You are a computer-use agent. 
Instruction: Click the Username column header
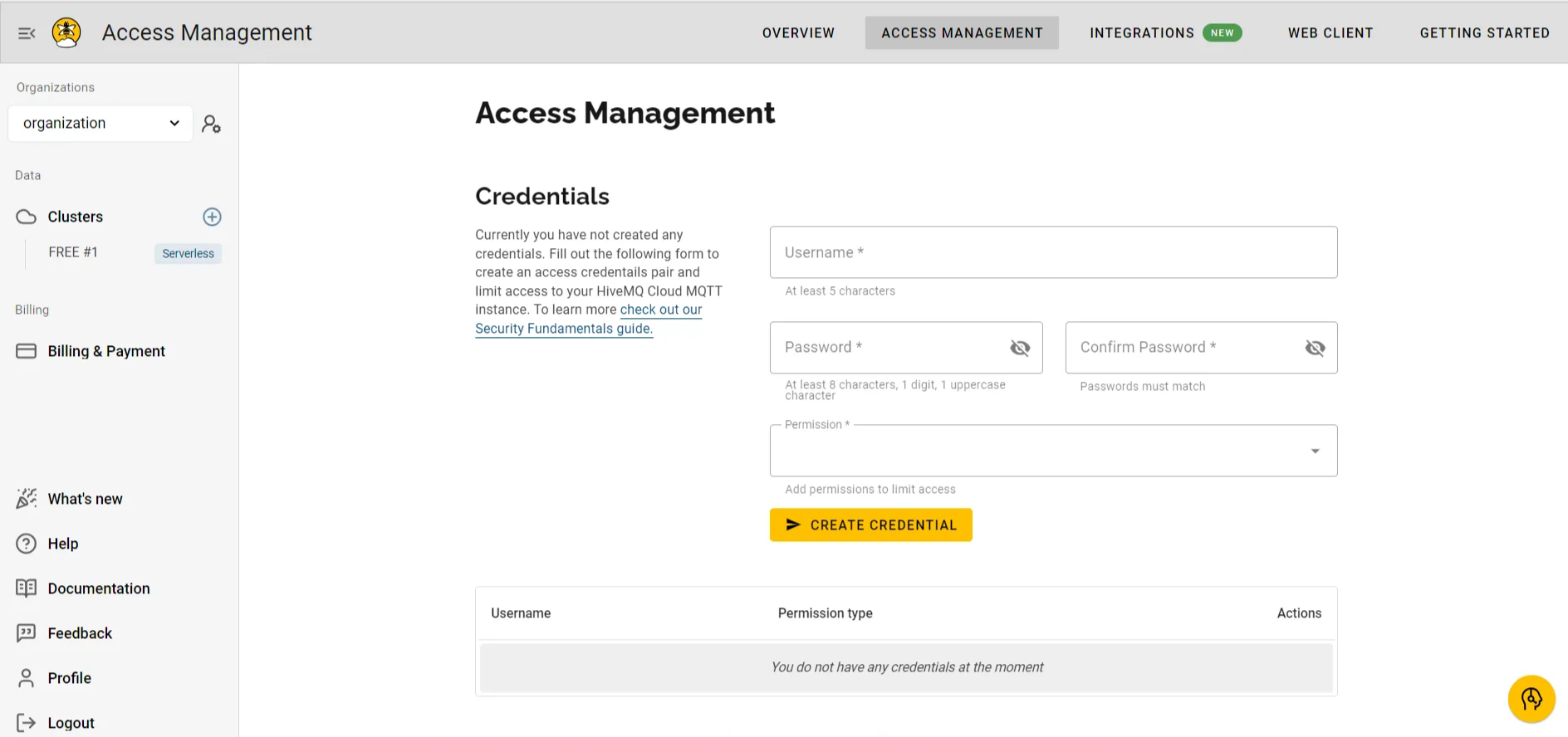pyautogui.click(x=521, y=613)
